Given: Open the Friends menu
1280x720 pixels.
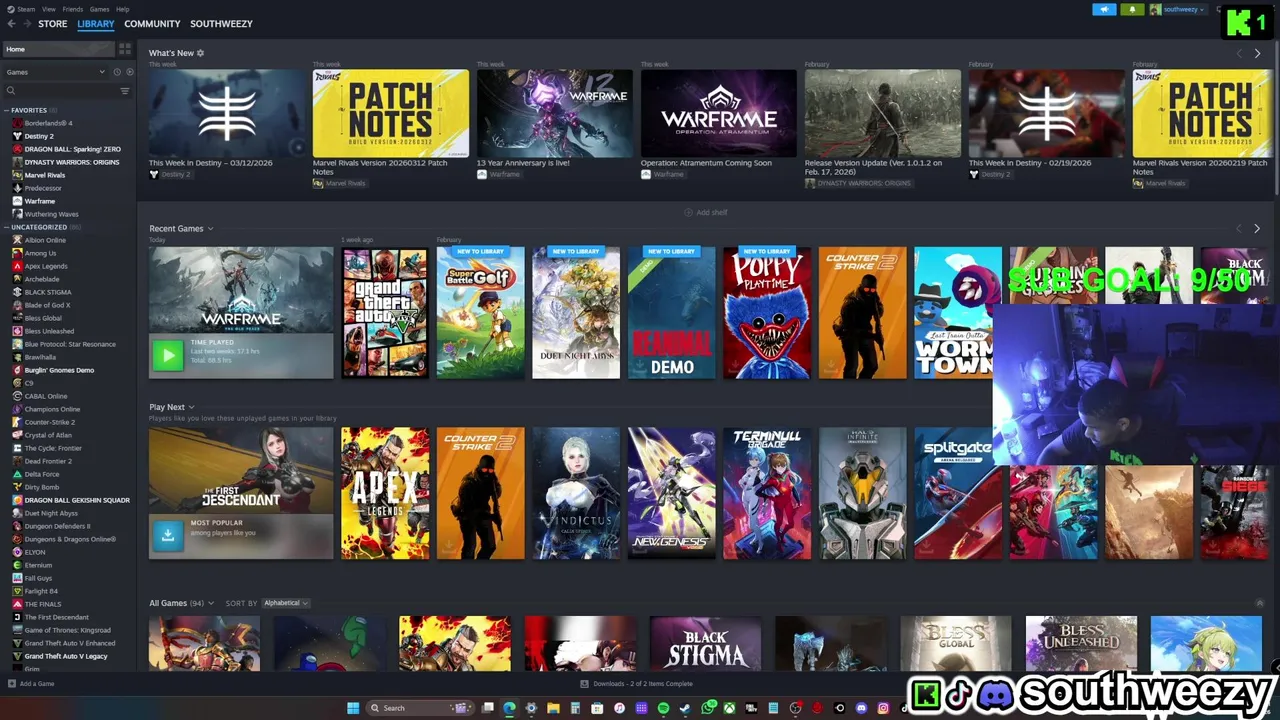Looking at the screenshot, I should click(73, 8).
